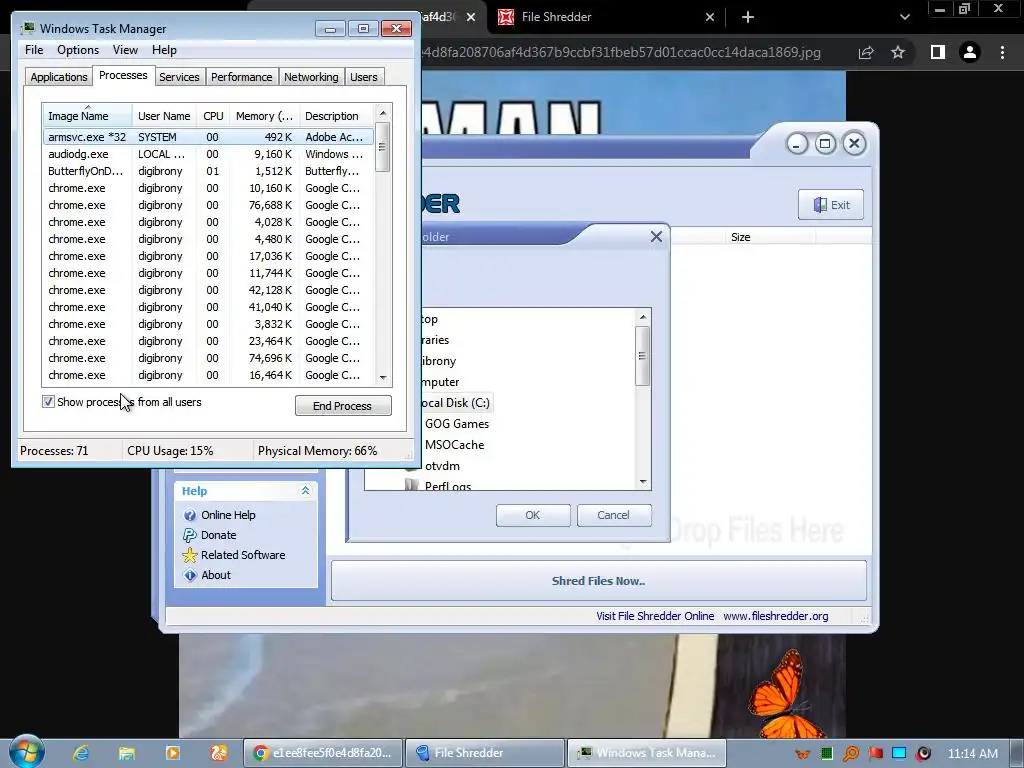1024x768 pixels.
Task: Select chrome.exe row using 76,688 K
Action: [208, 205]
